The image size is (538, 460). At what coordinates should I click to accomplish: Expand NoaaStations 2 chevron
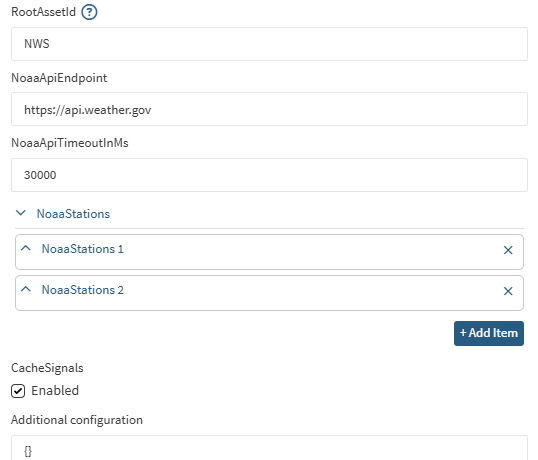[26, 290]
